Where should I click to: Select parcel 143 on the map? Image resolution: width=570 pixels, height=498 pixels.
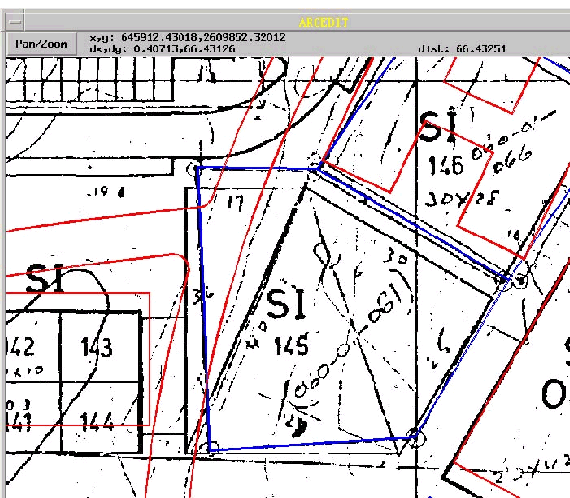pyautogui.click(x=96, y=347)
